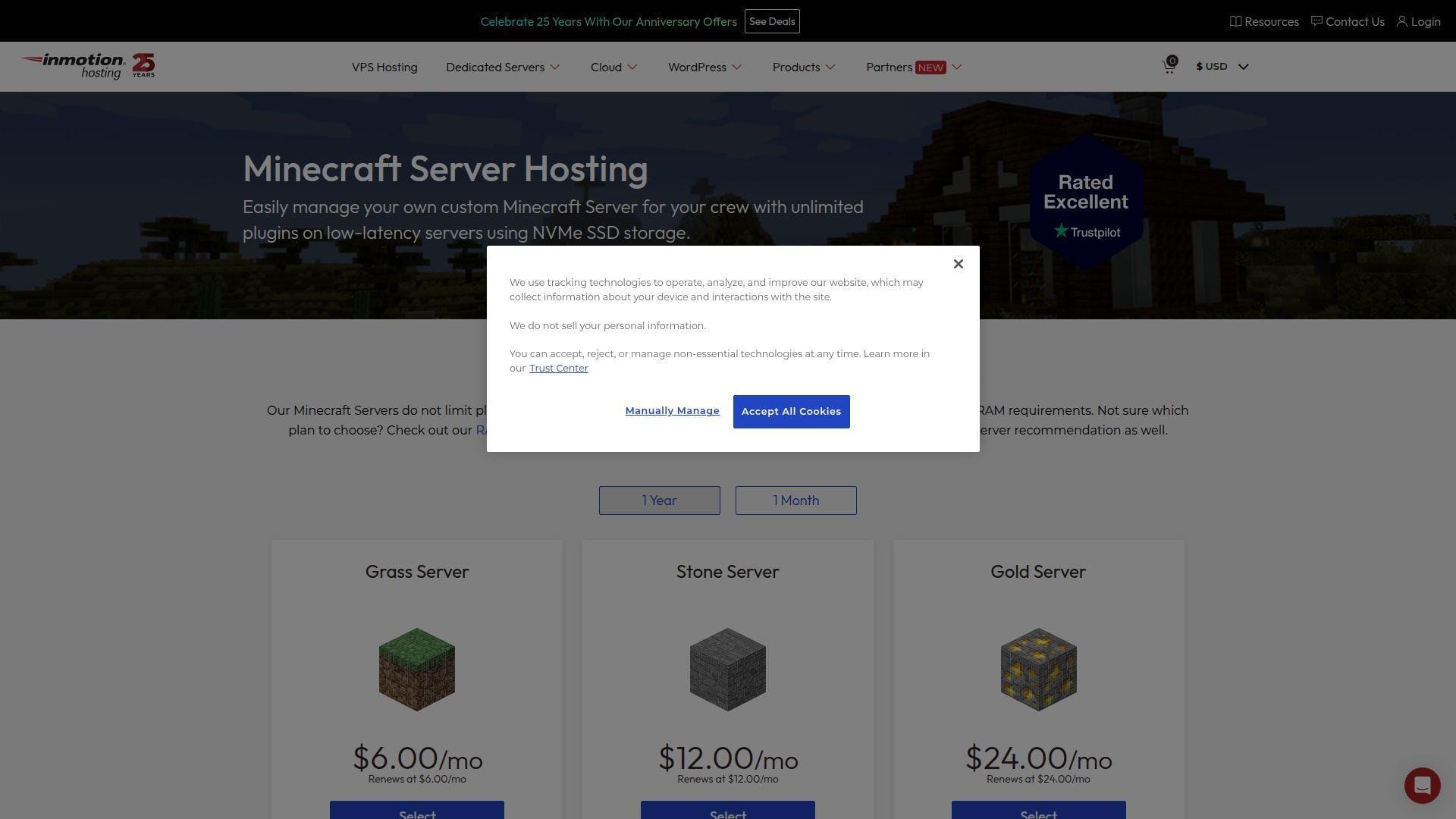Image resolution: width=1456 pixels, height=819 pixels.
Task: Click the Trustpilot Rated Excellent badge
Action: click(x=1086, y=202)
